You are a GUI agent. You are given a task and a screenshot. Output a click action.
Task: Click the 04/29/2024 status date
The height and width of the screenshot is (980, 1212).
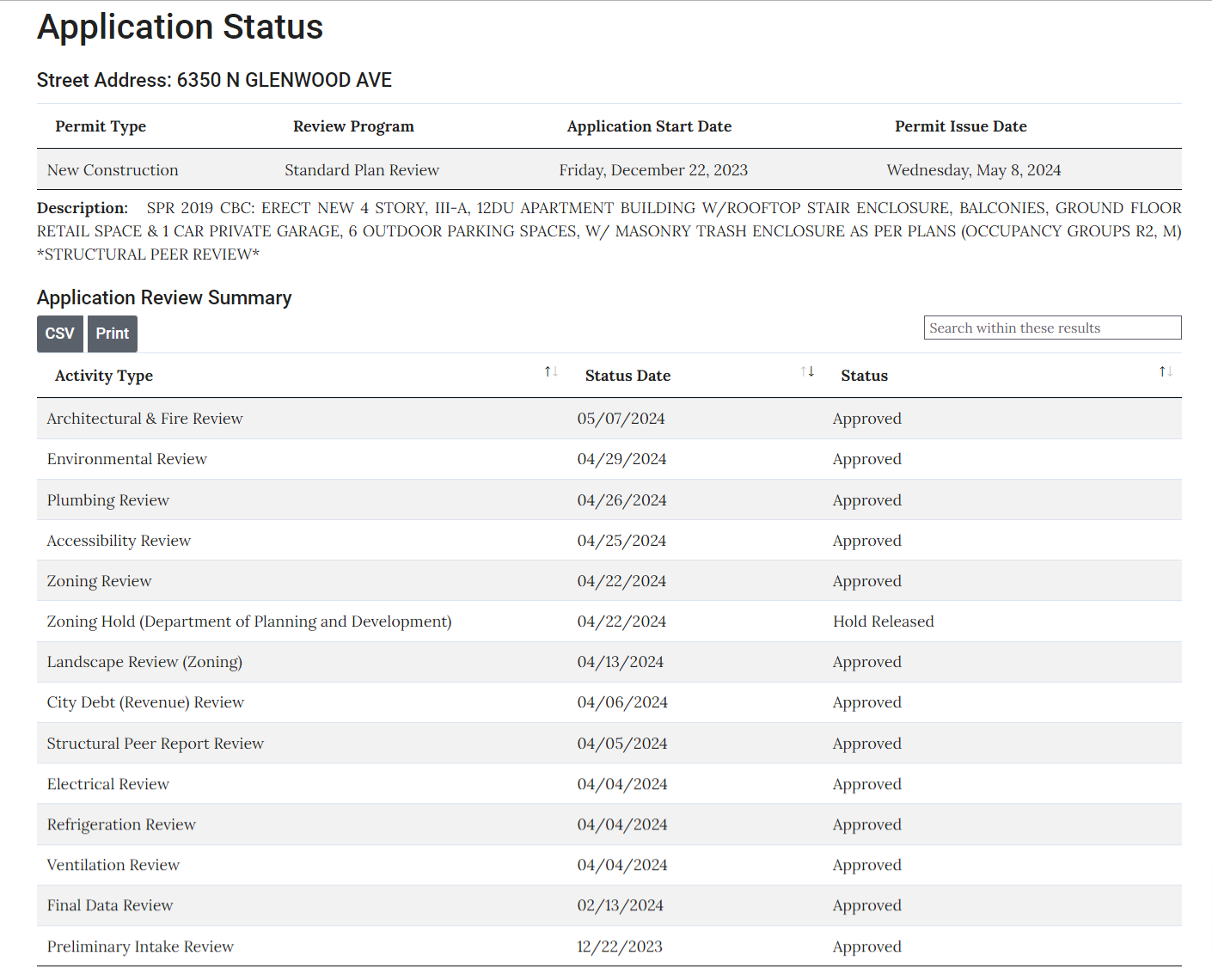point(621,459)
